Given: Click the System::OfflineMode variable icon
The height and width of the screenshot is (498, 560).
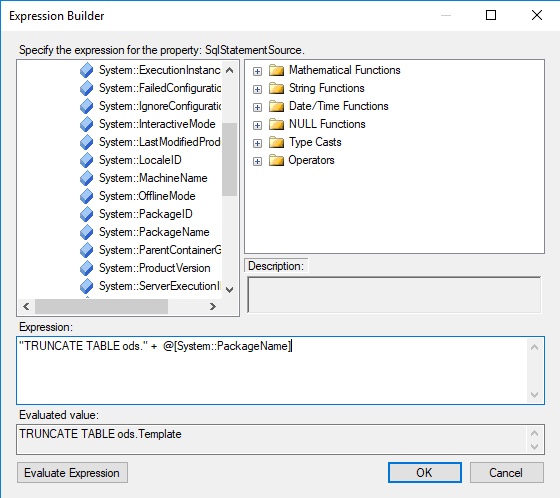Looking at the screenshot, I should click(86, 196).
